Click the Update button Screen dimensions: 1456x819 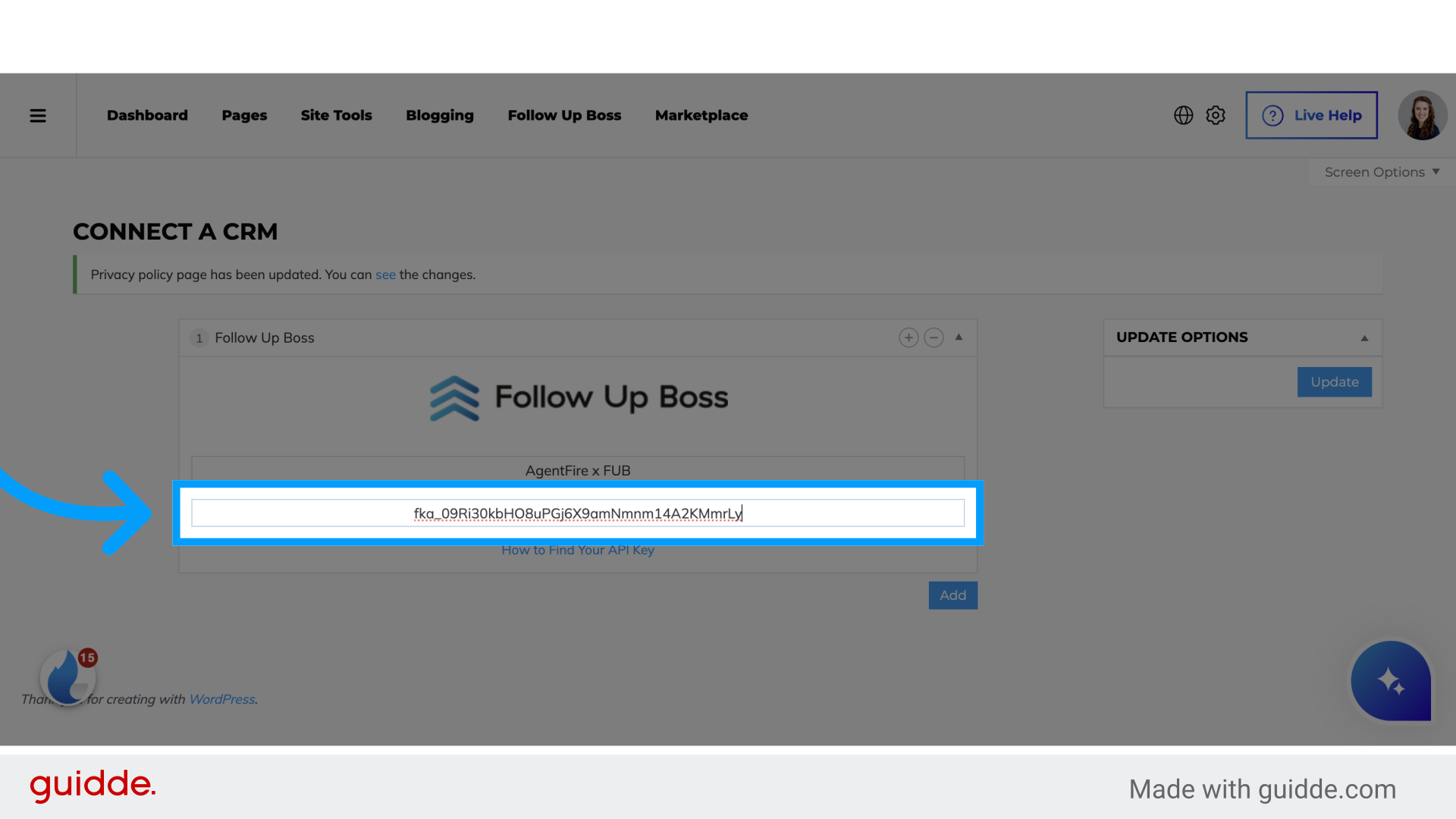(x=1334, y=382)
